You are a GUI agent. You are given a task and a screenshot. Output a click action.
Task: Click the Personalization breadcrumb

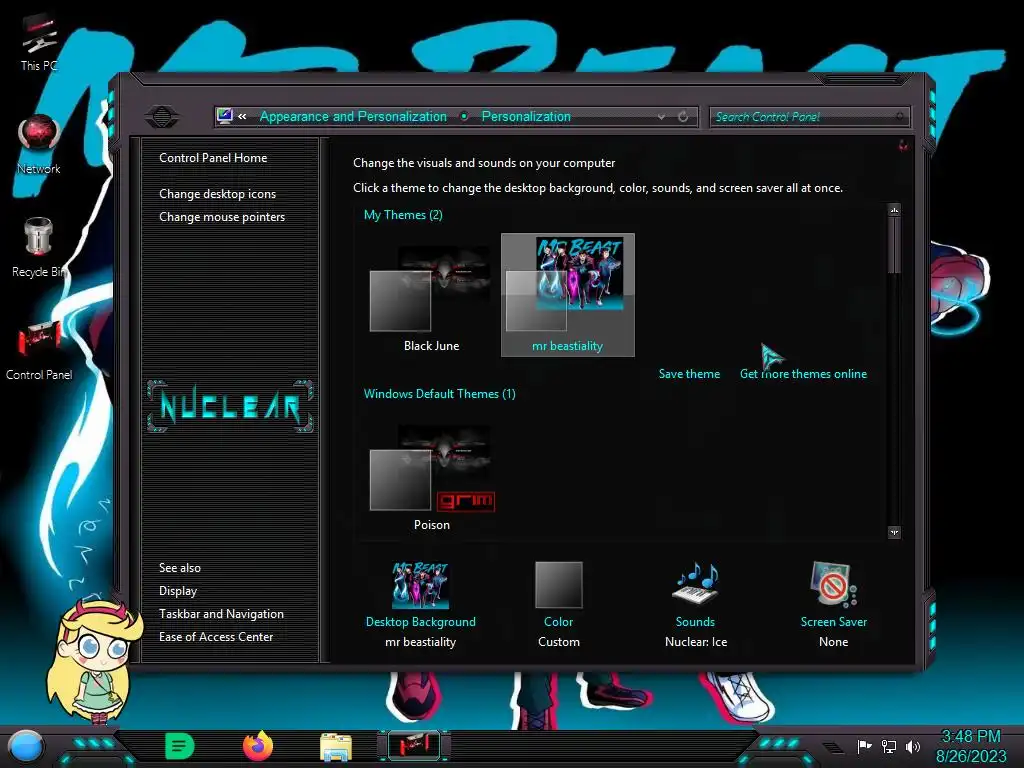coord(526,116)
